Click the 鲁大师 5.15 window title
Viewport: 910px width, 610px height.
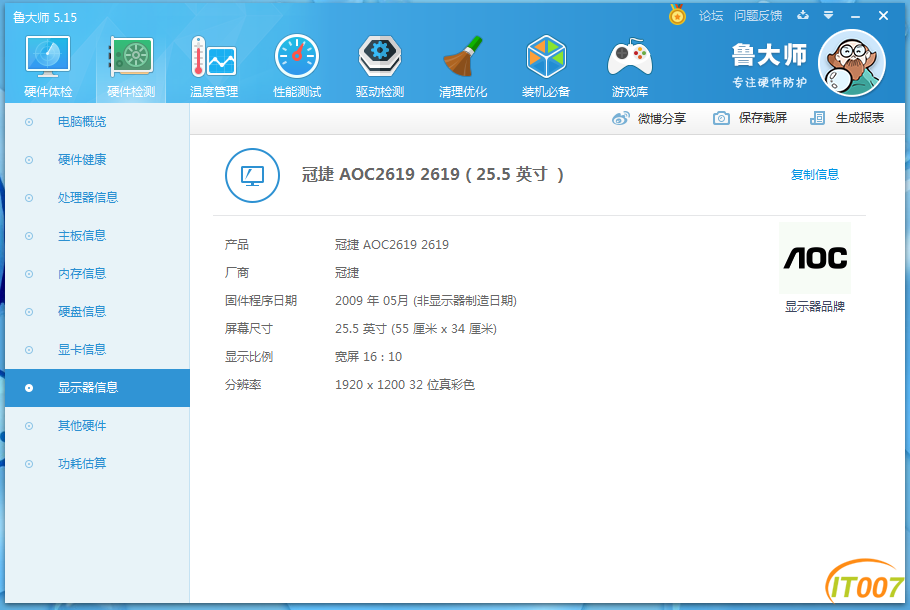pos(45,17)
